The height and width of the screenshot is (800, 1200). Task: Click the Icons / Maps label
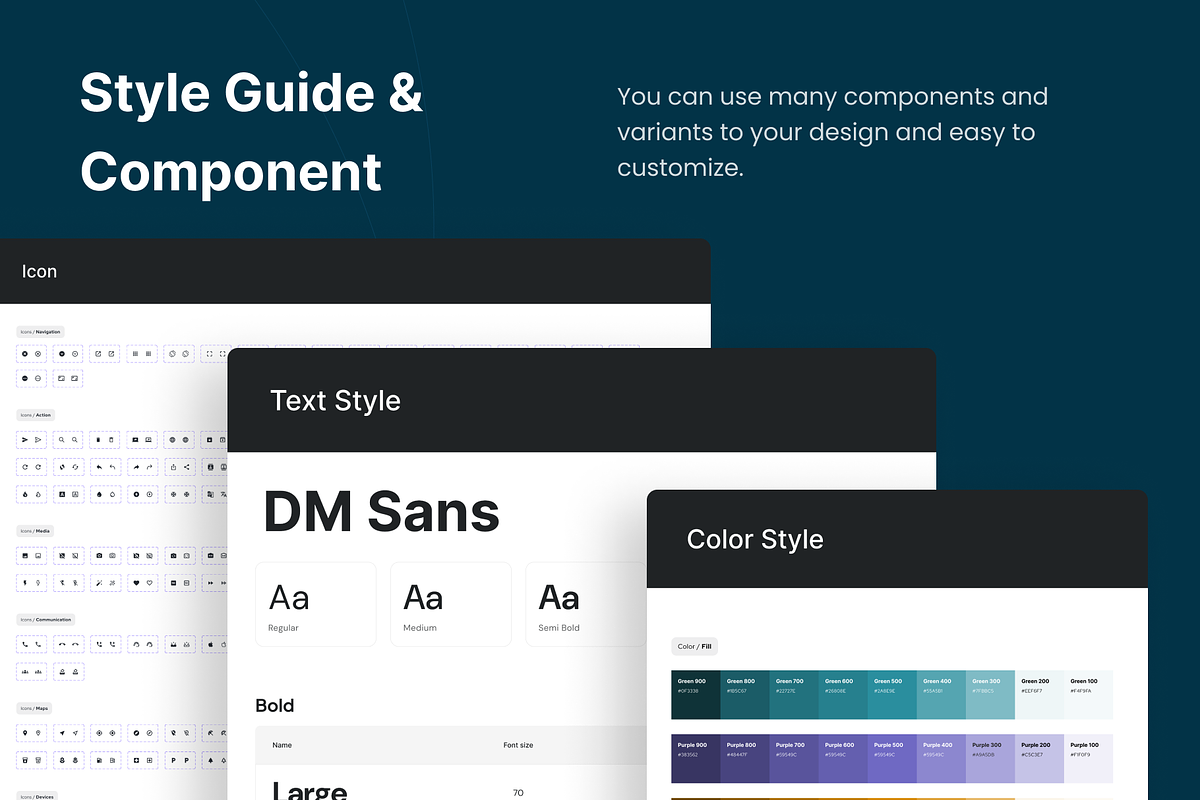click(34, 708)
